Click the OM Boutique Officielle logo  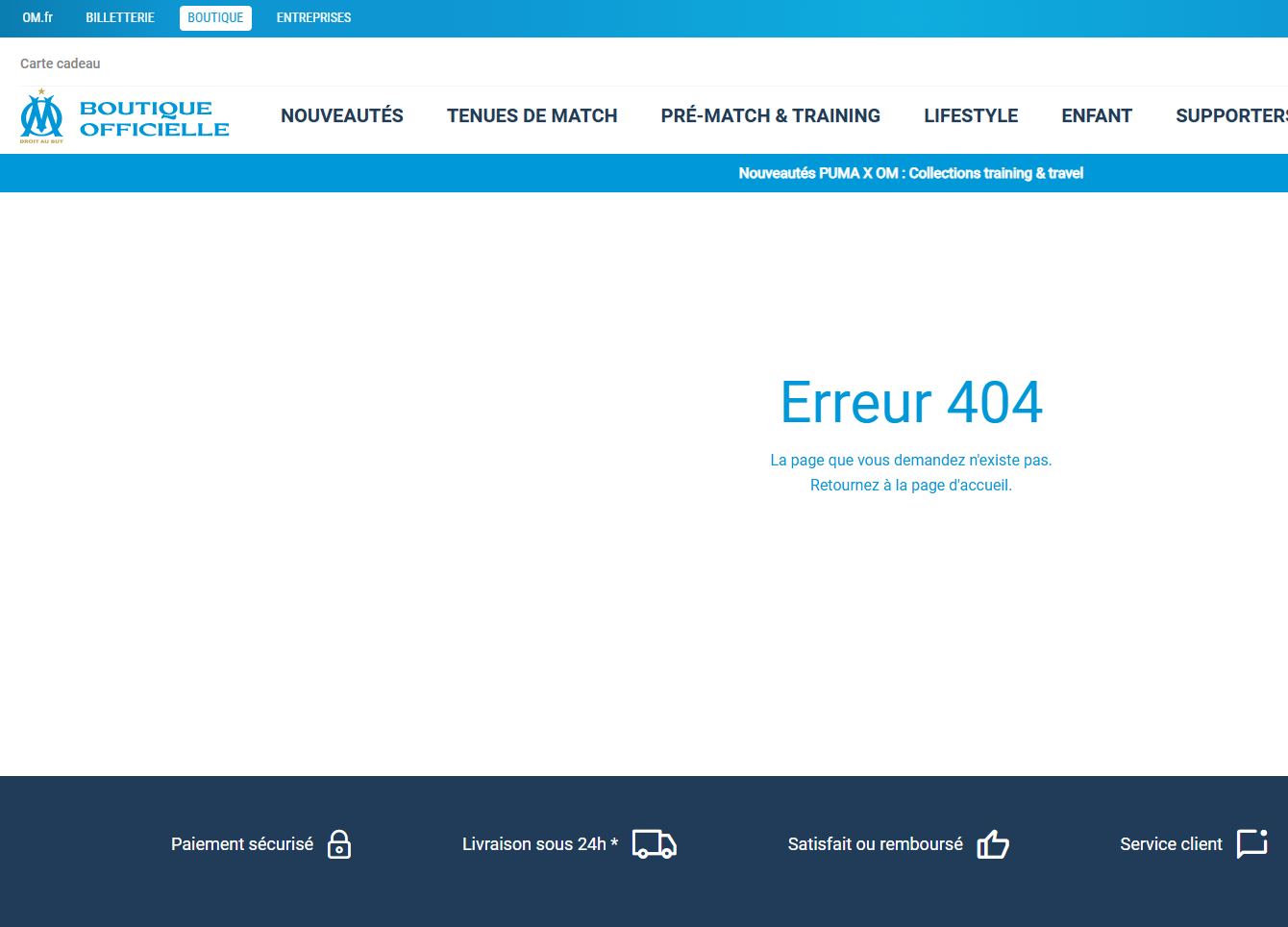(x=125, y=117)
